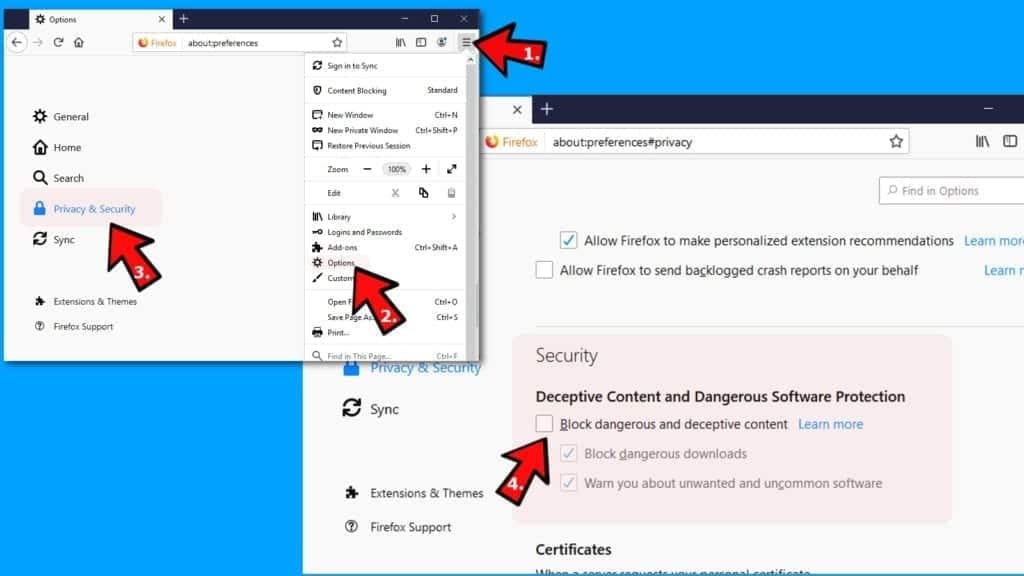Screen dimensions: 1024x576
Task: Click the Cut scissors icon in Edit row
Action: coord(395,193)
